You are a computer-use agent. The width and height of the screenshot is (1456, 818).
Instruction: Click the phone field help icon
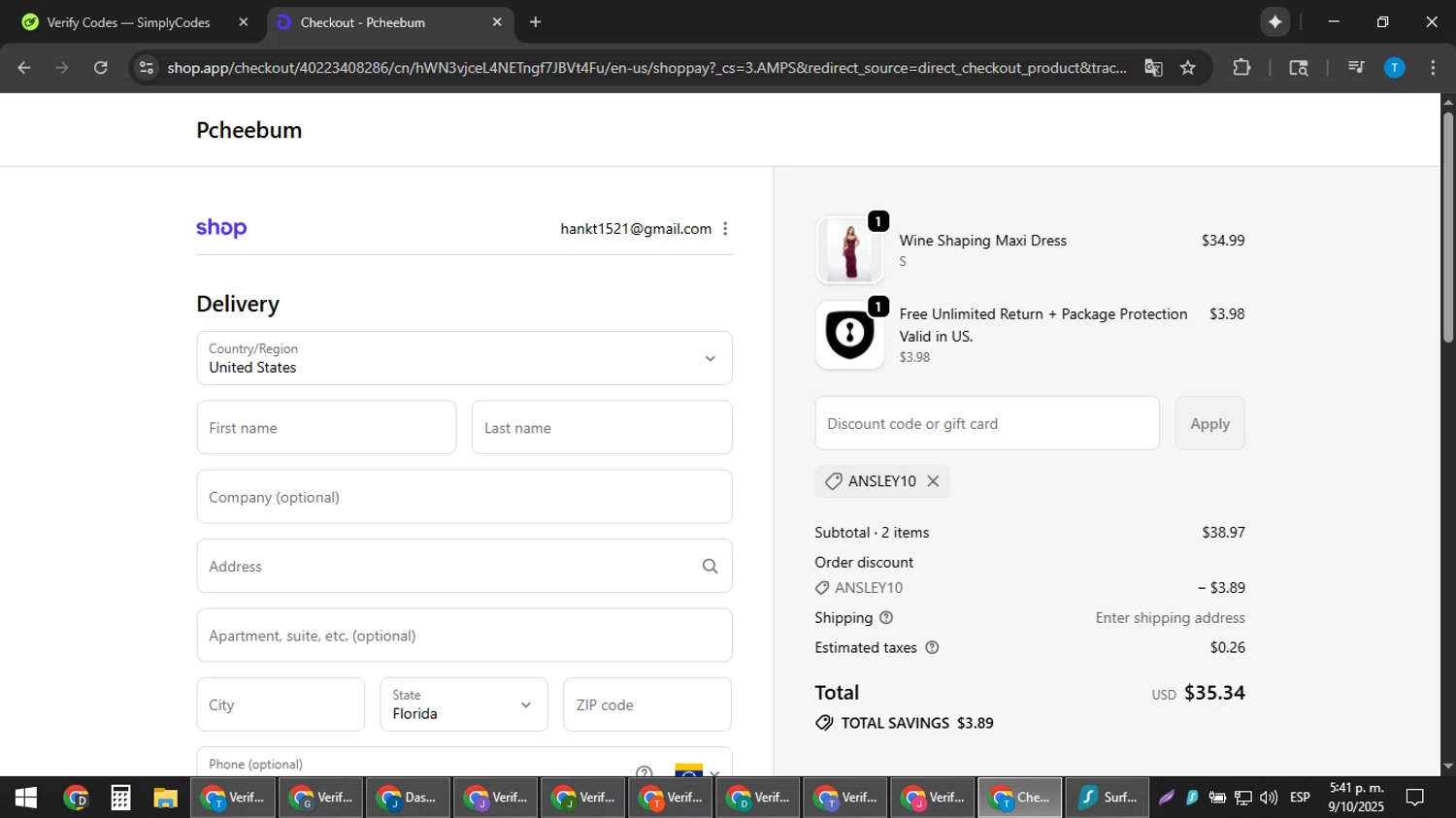pos(645,772)
